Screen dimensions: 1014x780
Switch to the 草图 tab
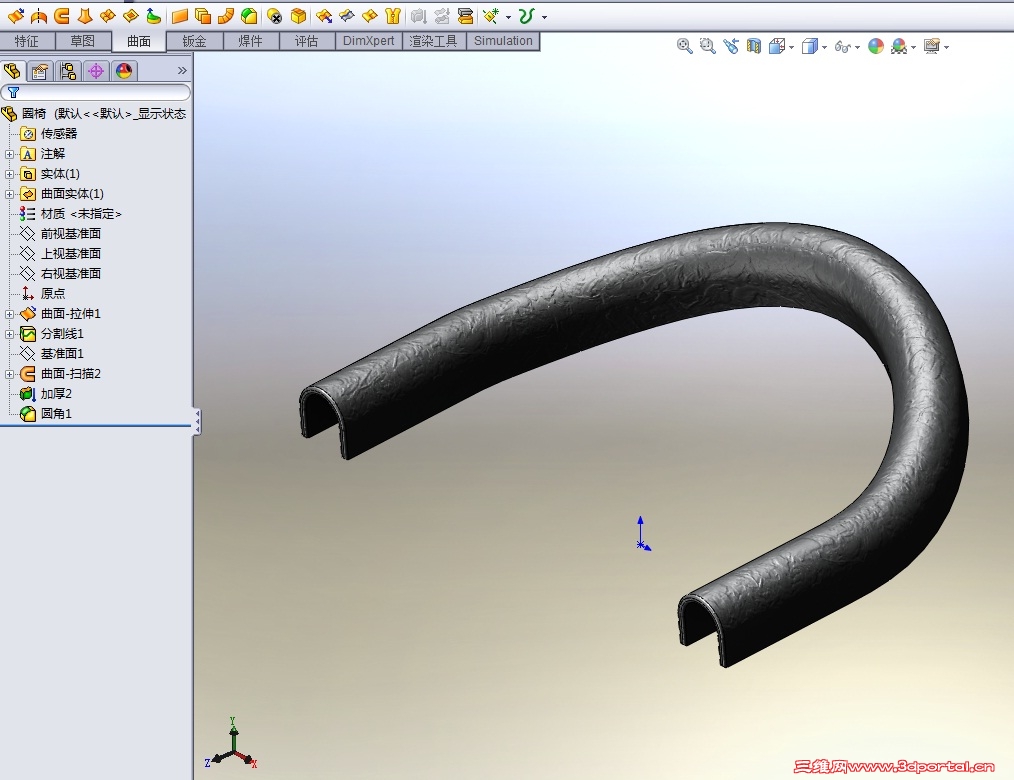(82, 41)
